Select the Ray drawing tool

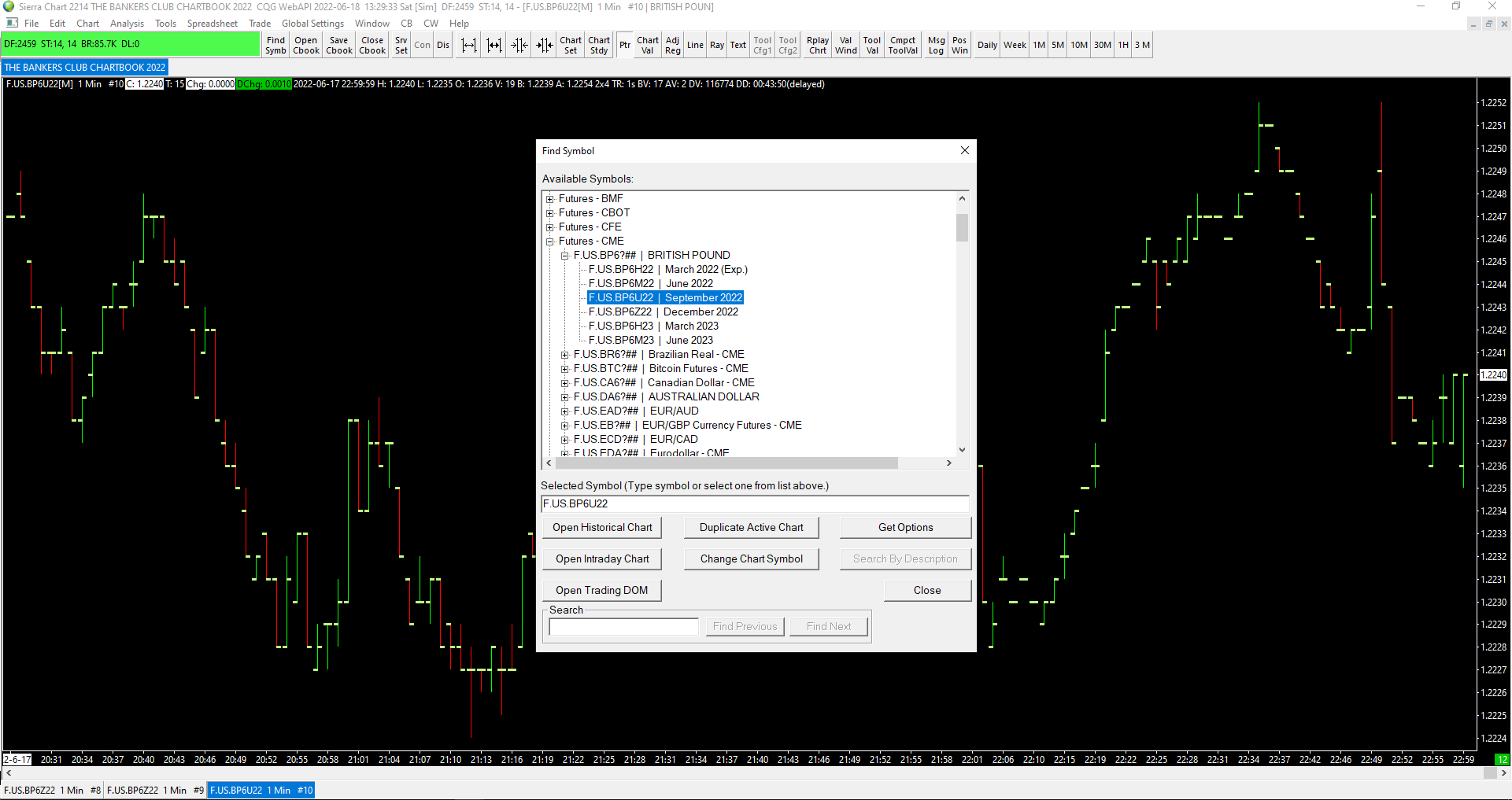[x=716, y=46]
